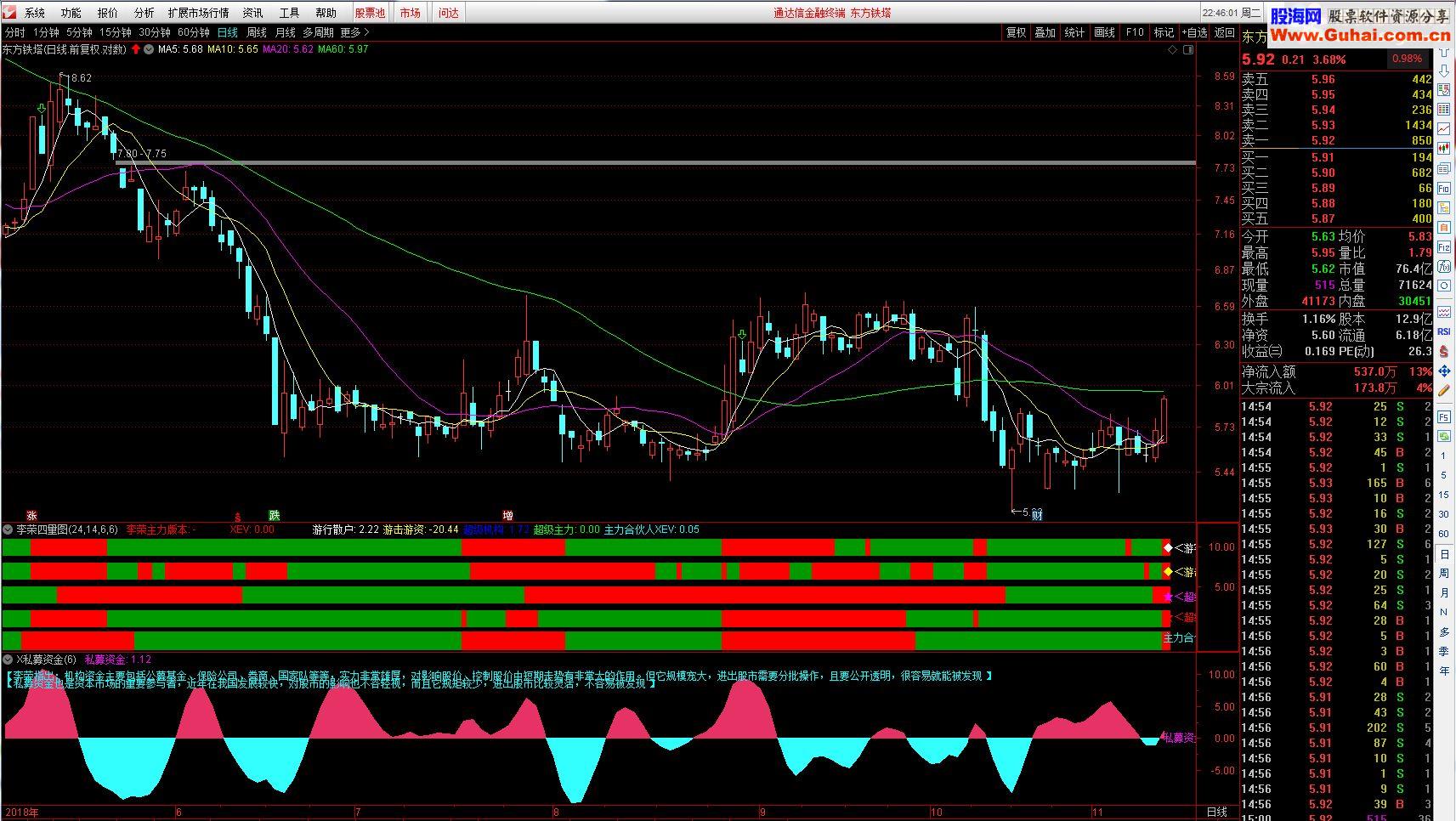Select sidebar 月 monthly period
The height and width of the screenshot is (821, 1456).
click(1443, 593)
